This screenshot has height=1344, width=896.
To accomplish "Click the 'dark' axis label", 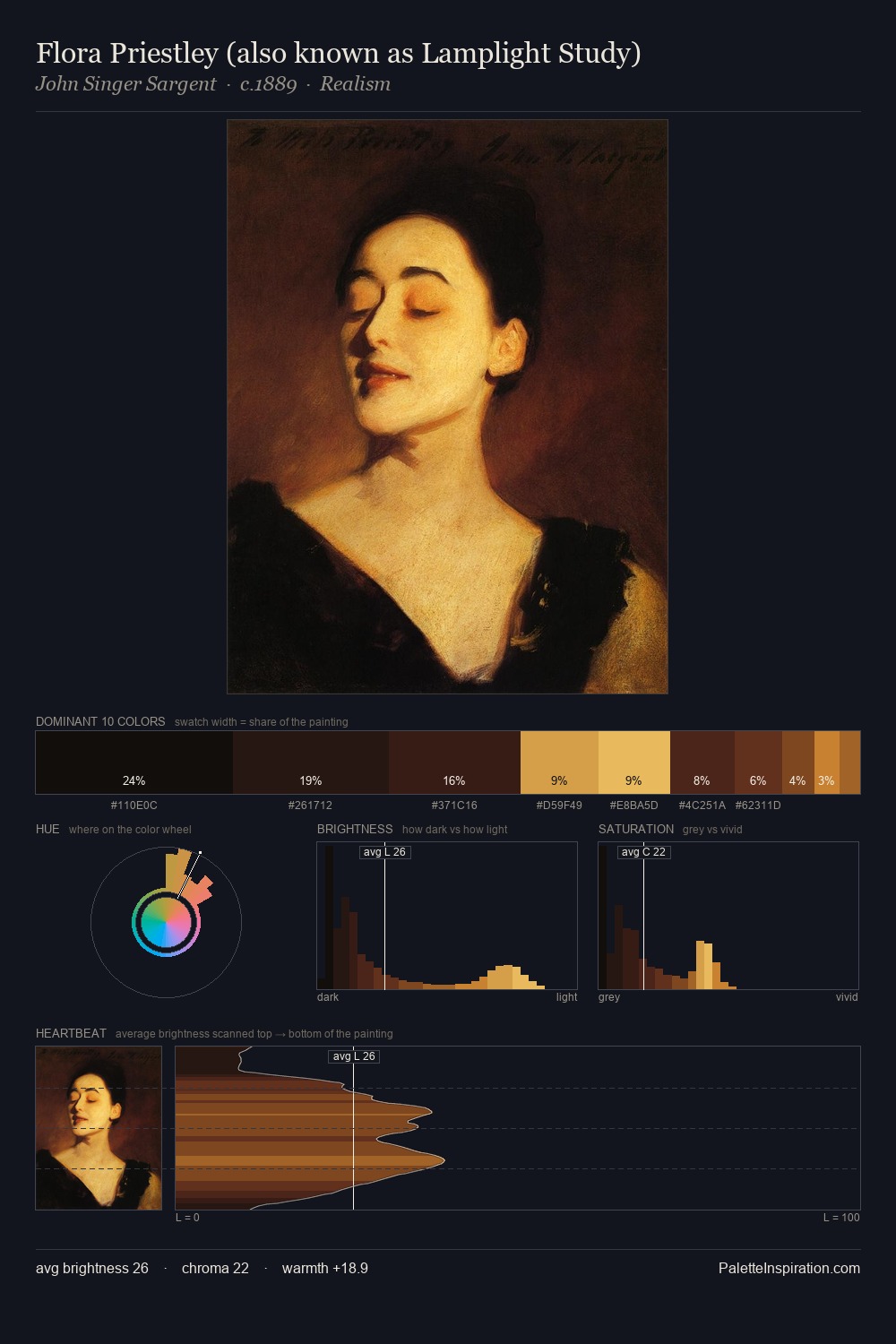I will pos(328,997).
